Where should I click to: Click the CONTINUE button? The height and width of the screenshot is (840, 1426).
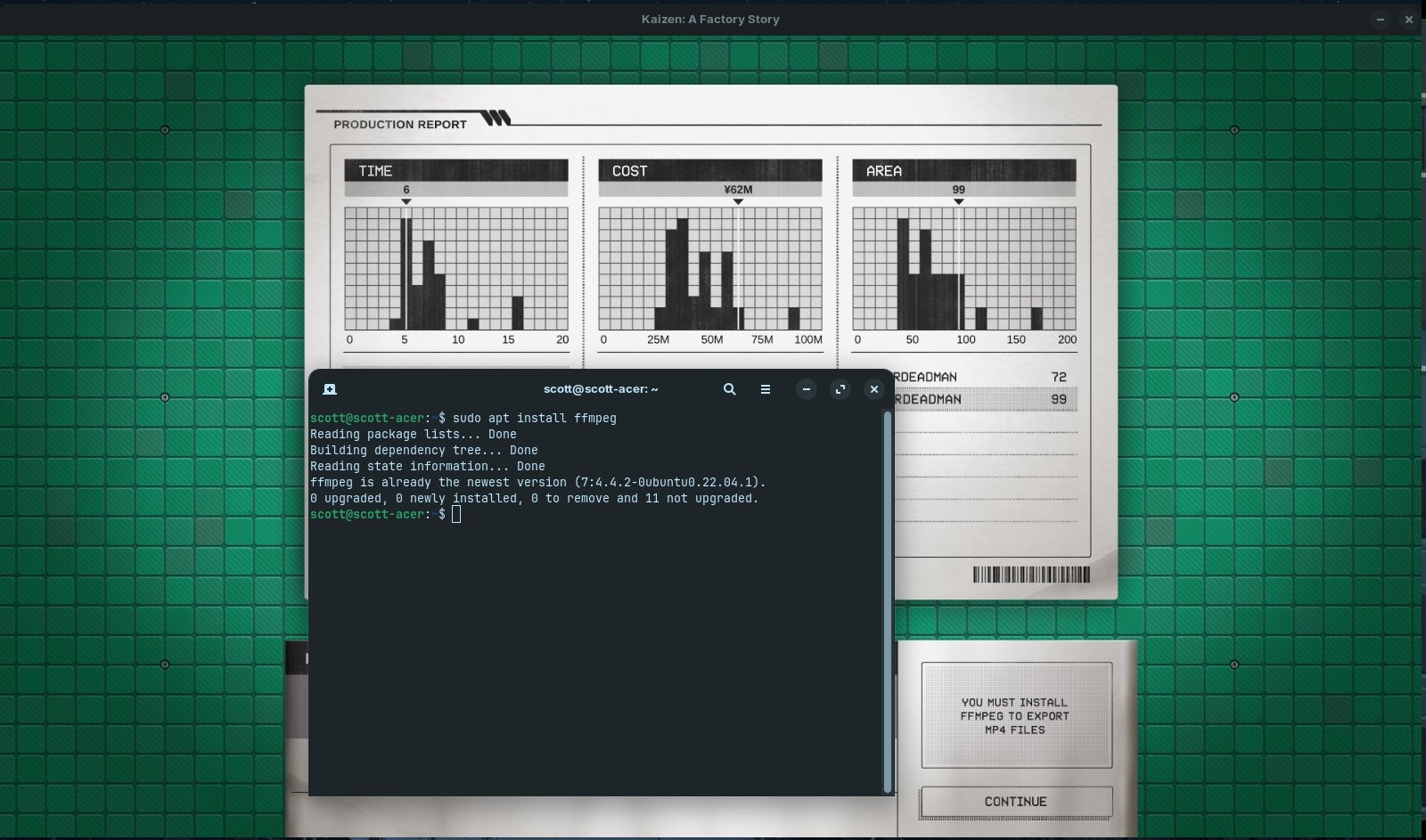(x=1016, y=802)
